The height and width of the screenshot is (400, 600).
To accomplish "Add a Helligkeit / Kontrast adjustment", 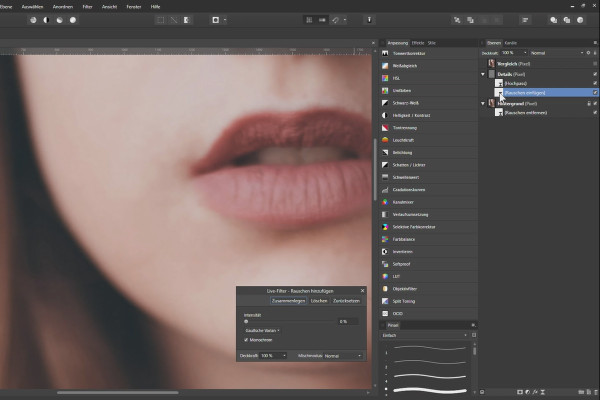I will (x=429, y=115).
